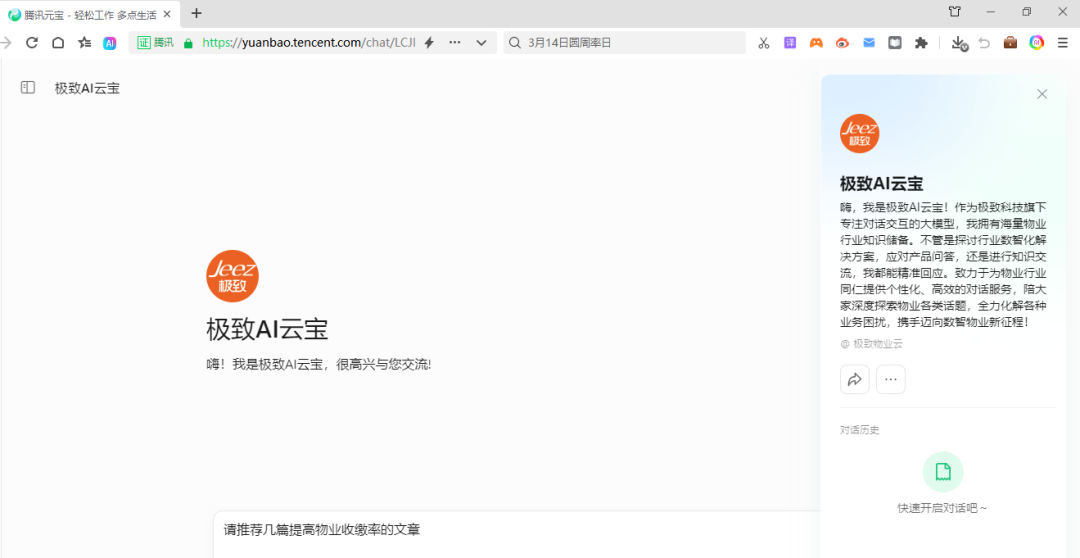Screen dimensions: 1080x558
Task: Click the large Jeez logo in chat area
Action: tap(233, 276)
